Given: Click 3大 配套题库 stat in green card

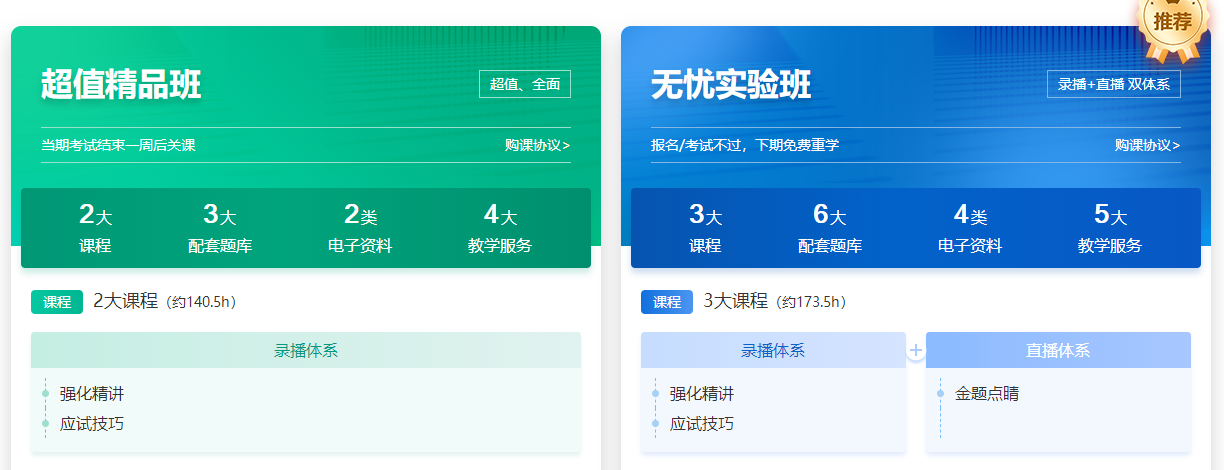Looking at the screenshot, I should (x=220, y=228).
